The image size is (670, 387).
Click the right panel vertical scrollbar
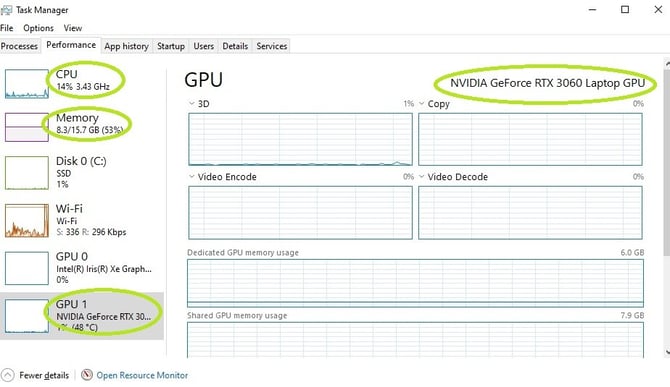click(x=667, y=162)
